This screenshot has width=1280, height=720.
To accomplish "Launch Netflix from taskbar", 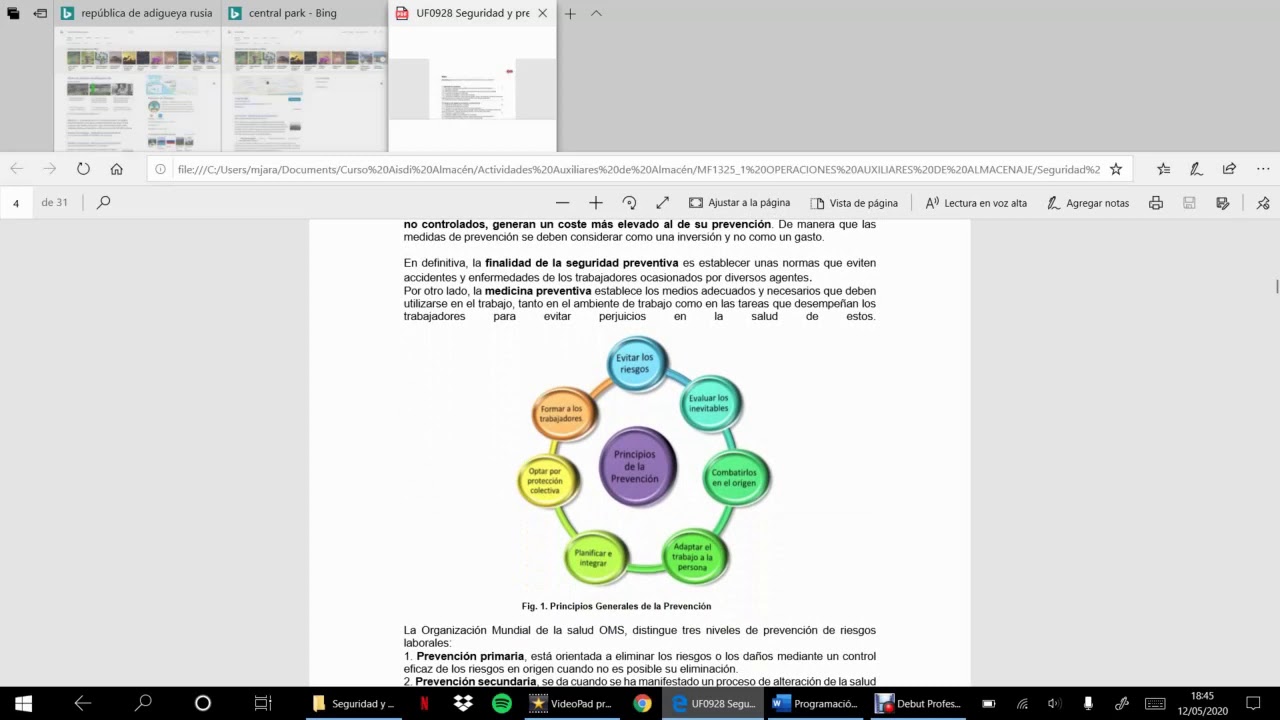I will [424, 703].
